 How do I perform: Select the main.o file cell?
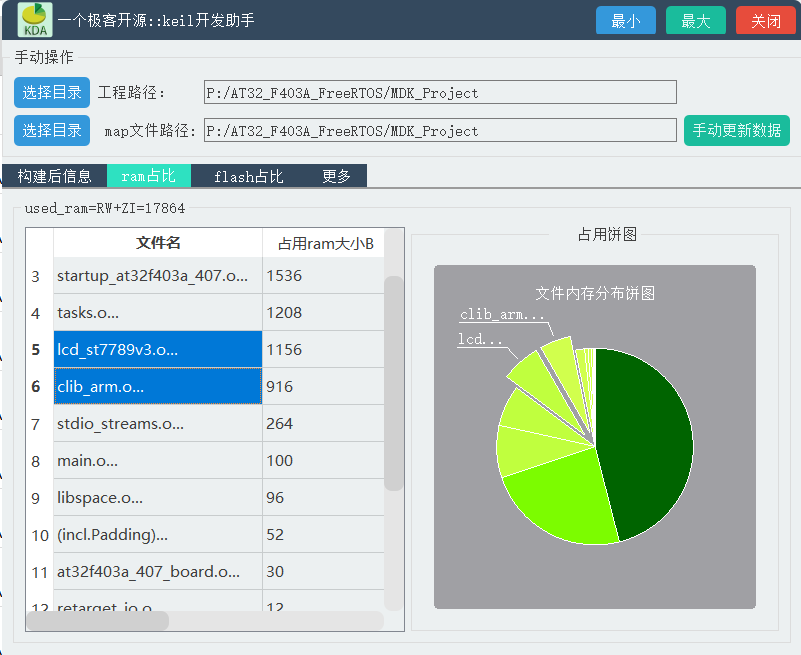158,460
